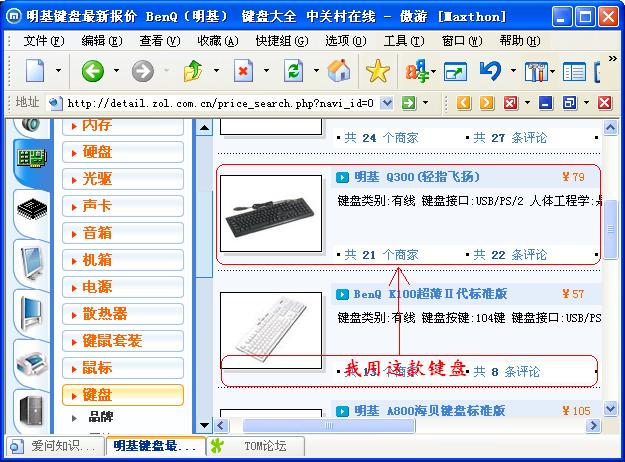The width and height of the screenshot is (625, 462).
Task: Open the 工具(T) menu
Action: point(404,41)
